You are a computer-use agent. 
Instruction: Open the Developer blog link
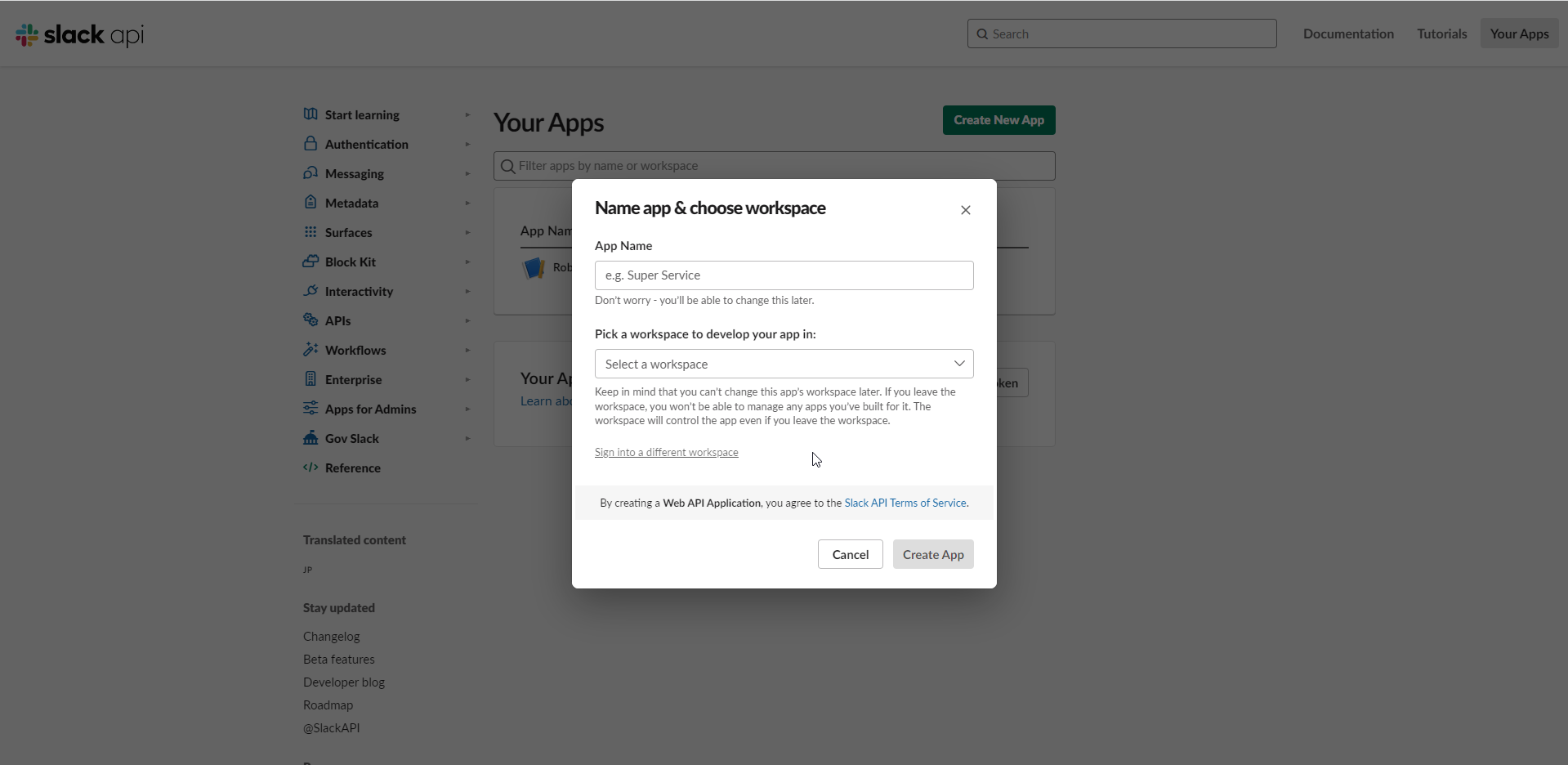point(343,682)
